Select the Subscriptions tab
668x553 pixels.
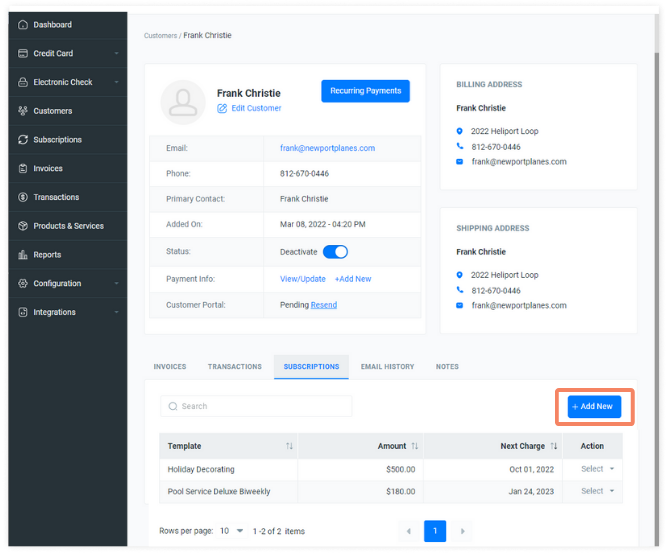point(311,367)
